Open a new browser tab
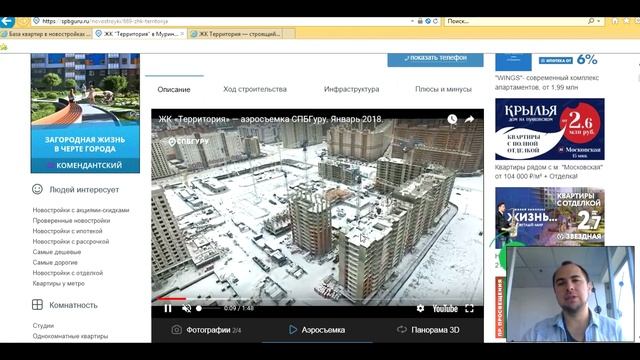The image size is (640, 360). [x=289, y=34]
